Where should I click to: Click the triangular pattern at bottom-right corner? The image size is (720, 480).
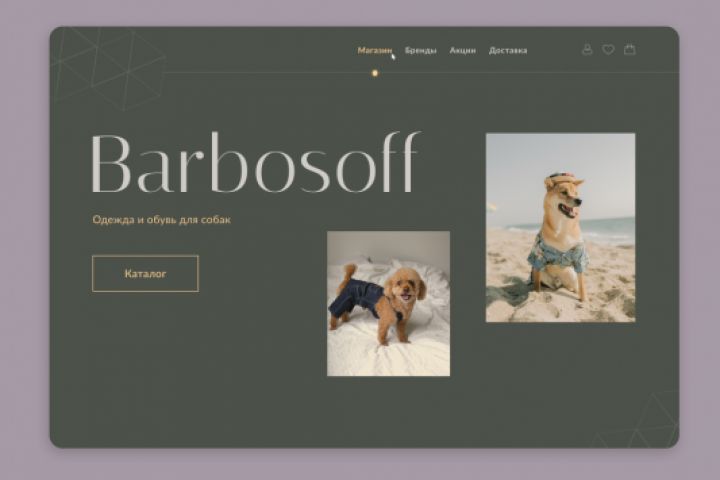639,421
